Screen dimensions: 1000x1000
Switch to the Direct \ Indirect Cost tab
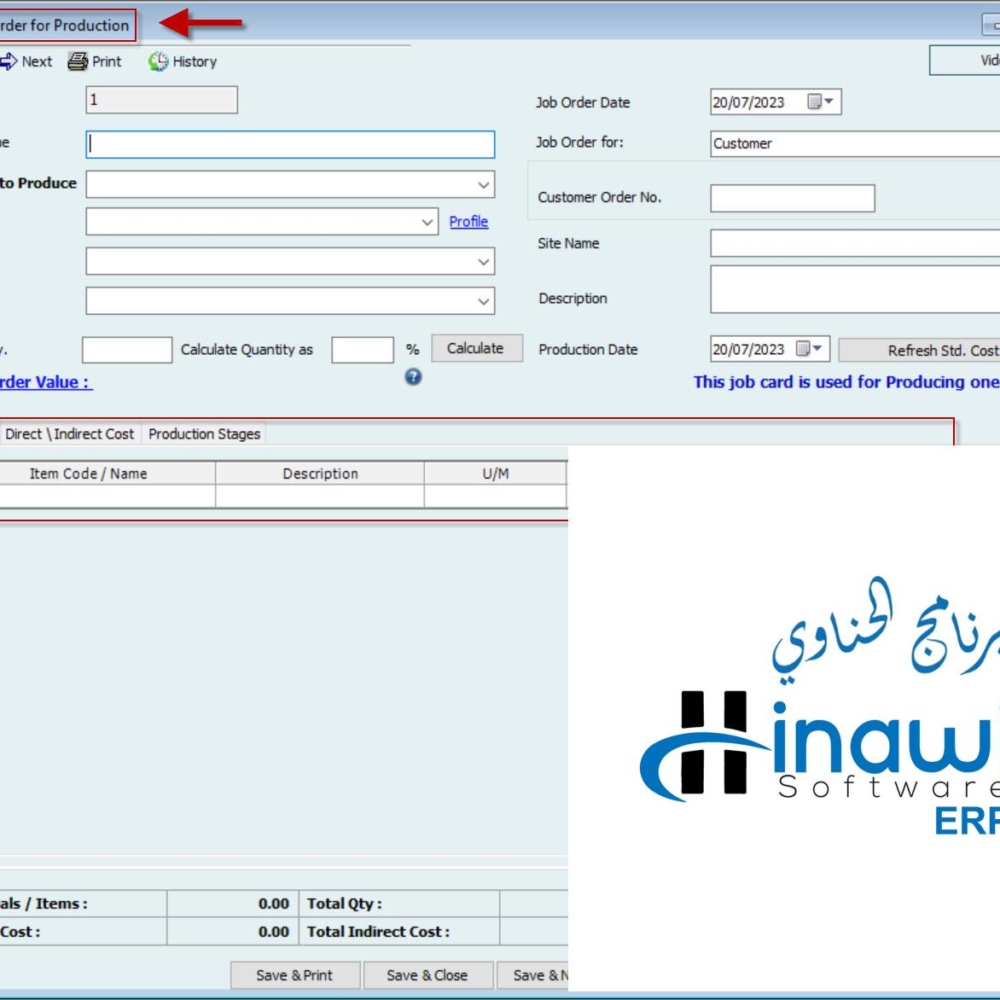point(70,434)
